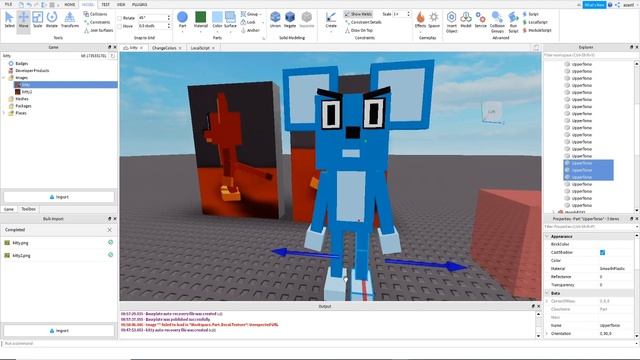This screenshot has width=640, height=360.
Task: Switch to the VIEW ribbon tab
Action: [x=121, y=4]
